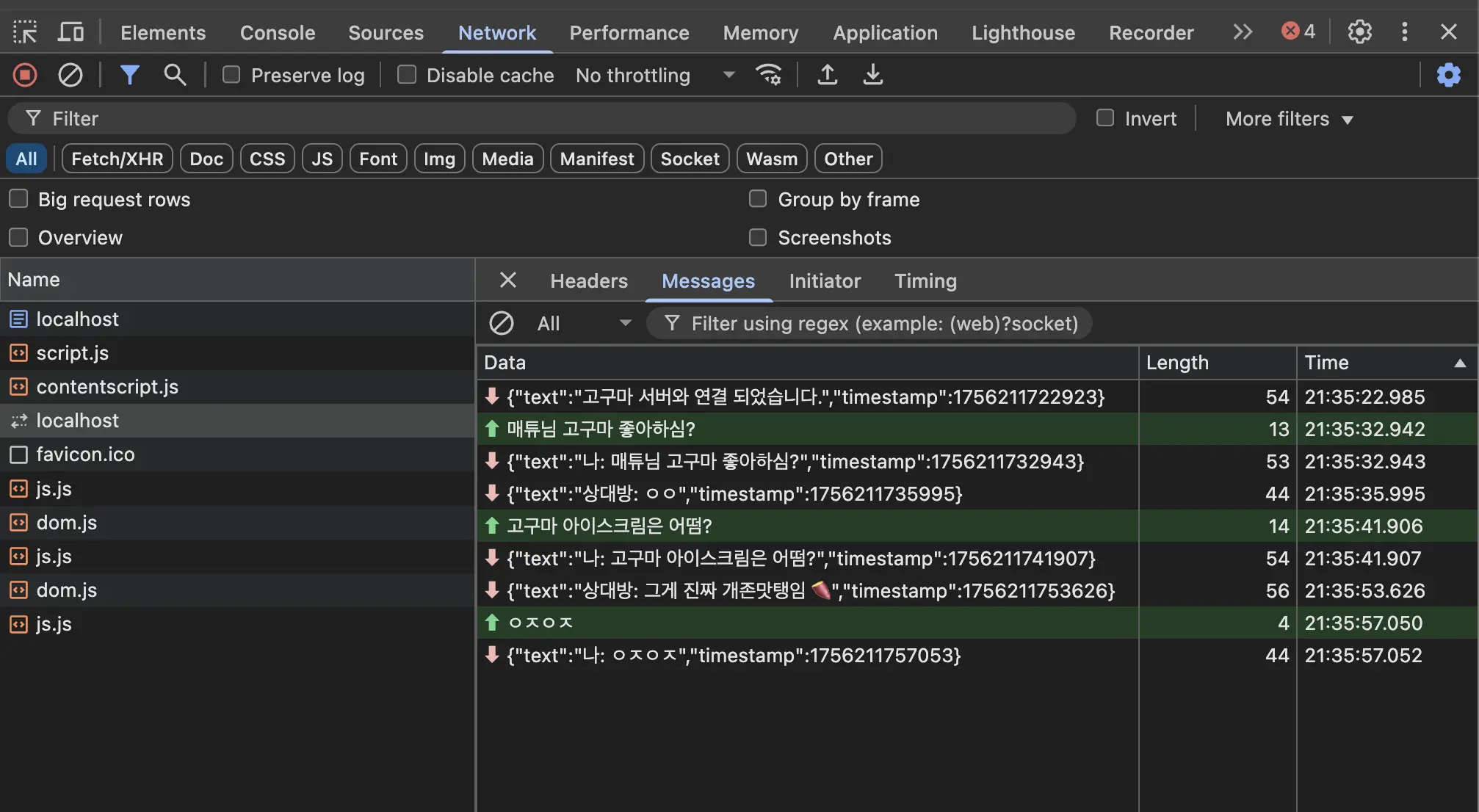The width and height of the screenshot is (1479, 812).
Task: Check Disable cache option
Action: [406, 75]
